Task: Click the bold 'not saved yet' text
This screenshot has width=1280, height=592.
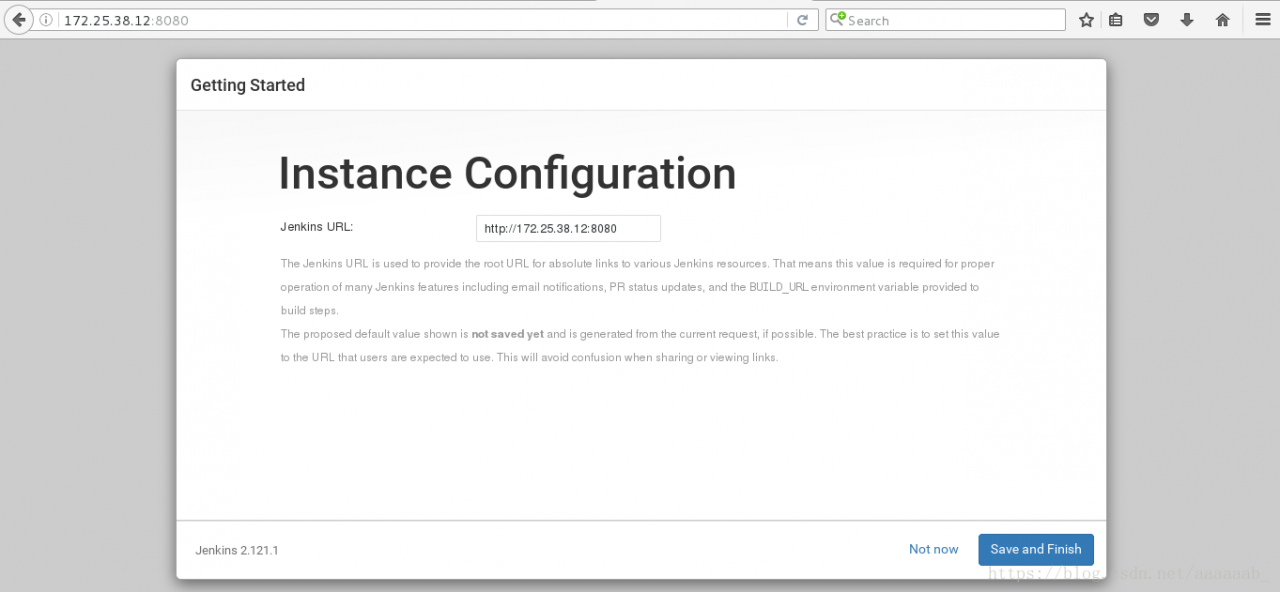Action: [x=507, y=334]
